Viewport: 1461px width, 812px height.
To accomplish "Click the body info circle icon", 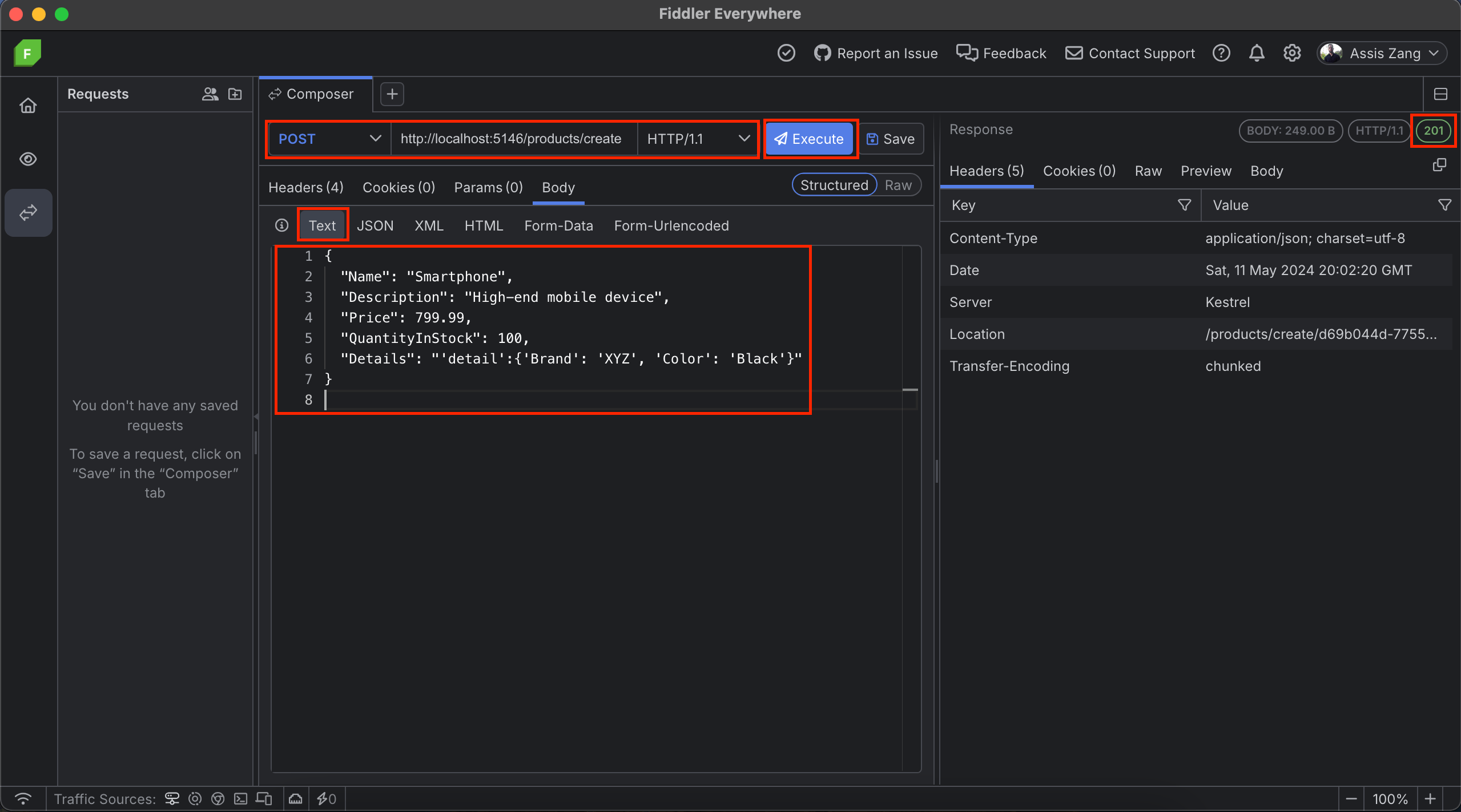I will click(281, 225).
